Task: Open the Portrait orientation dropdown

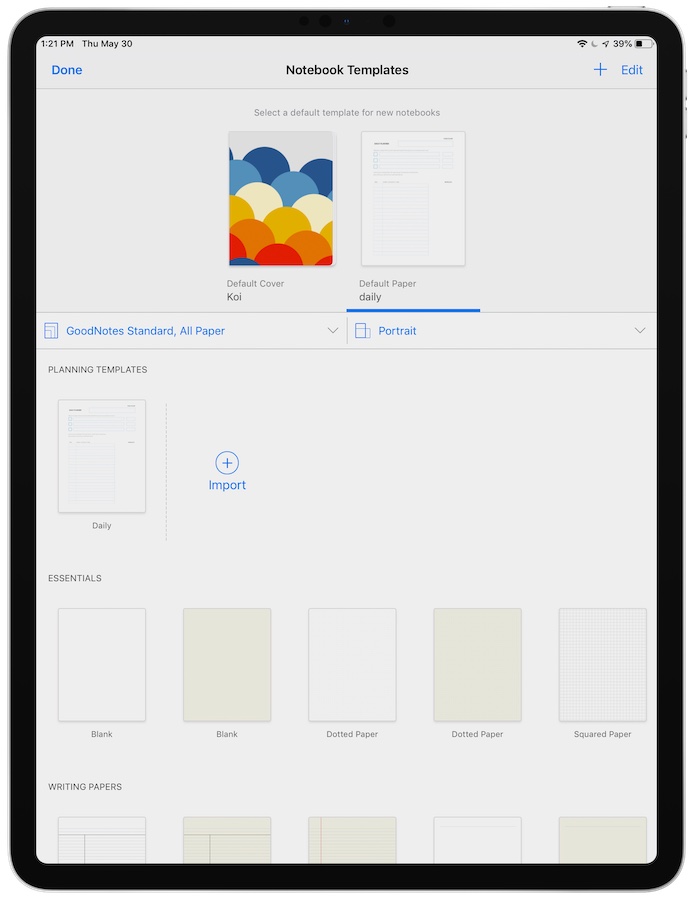Action: [x=502, y=331]
